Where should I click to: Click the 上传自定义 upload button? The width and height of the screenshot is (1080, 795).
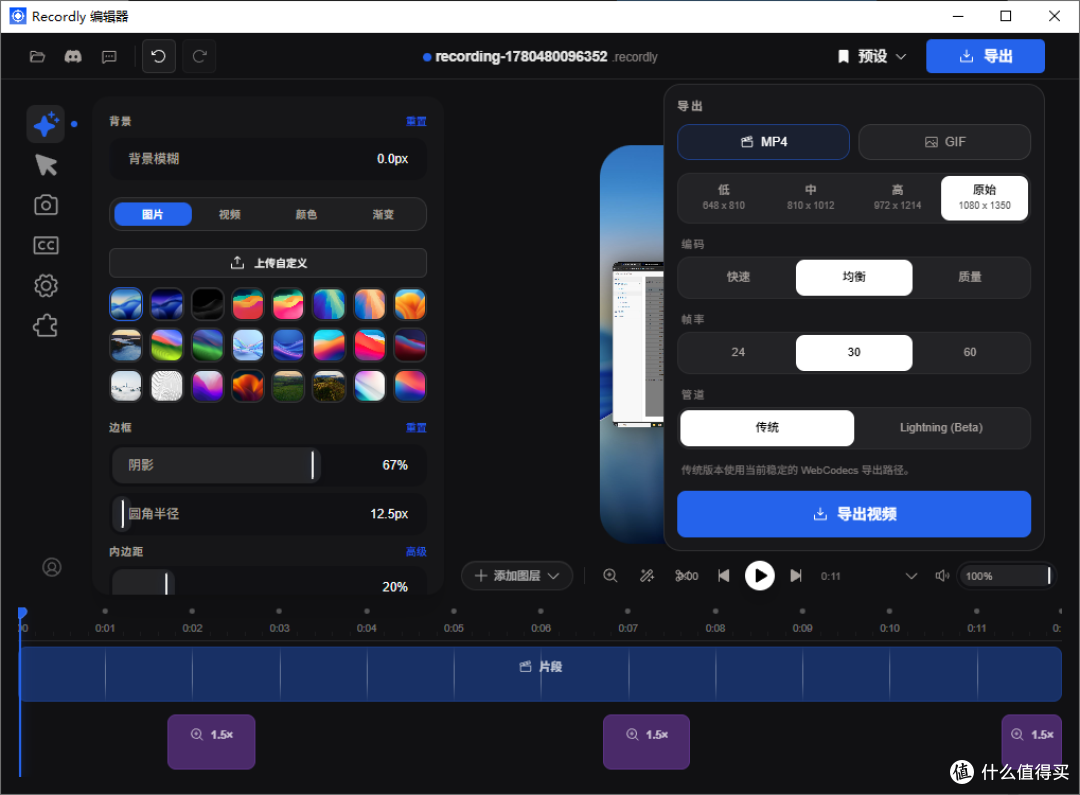pos(268,263)
